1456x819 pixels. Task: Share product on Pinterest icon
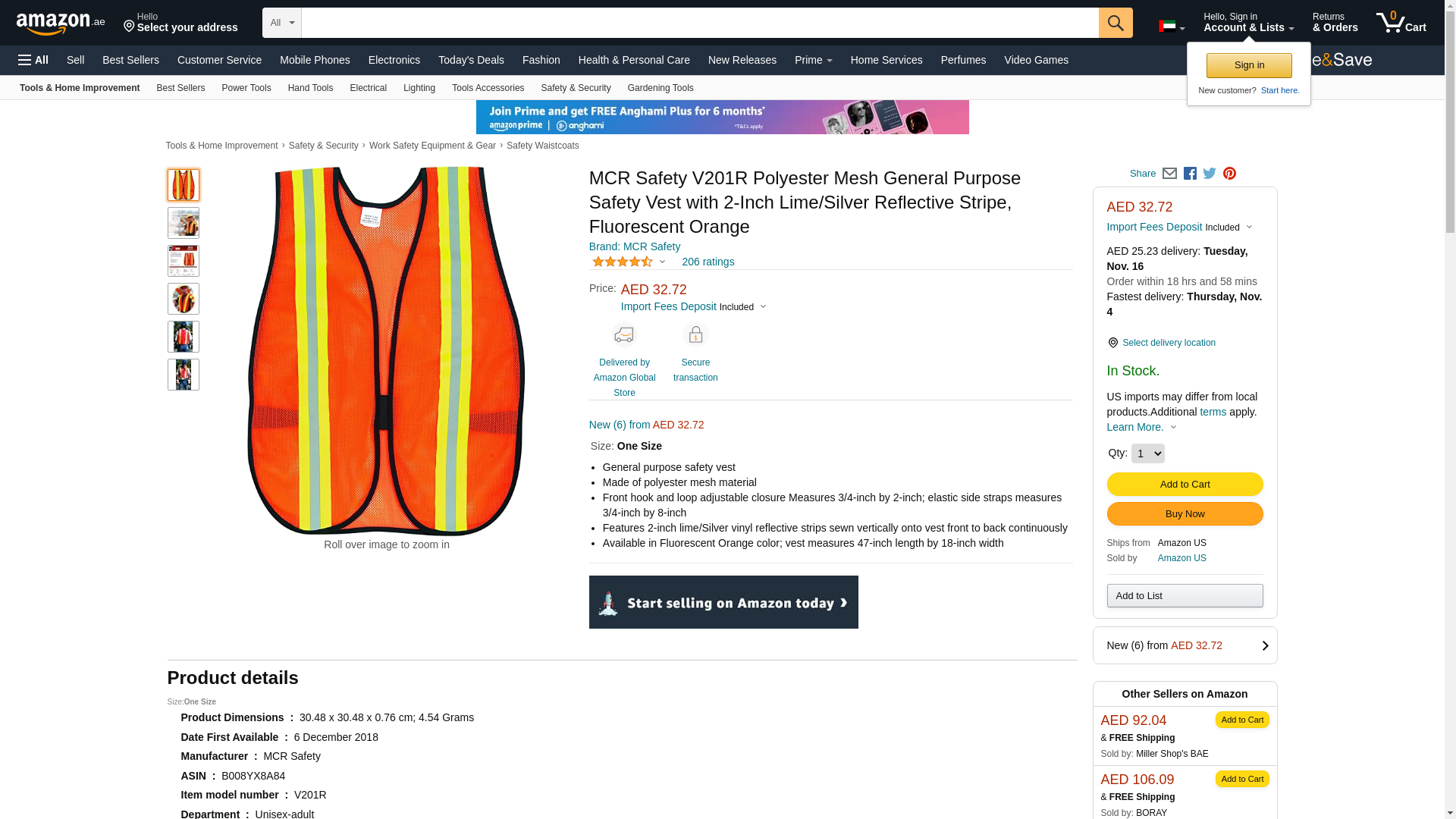1229,174
